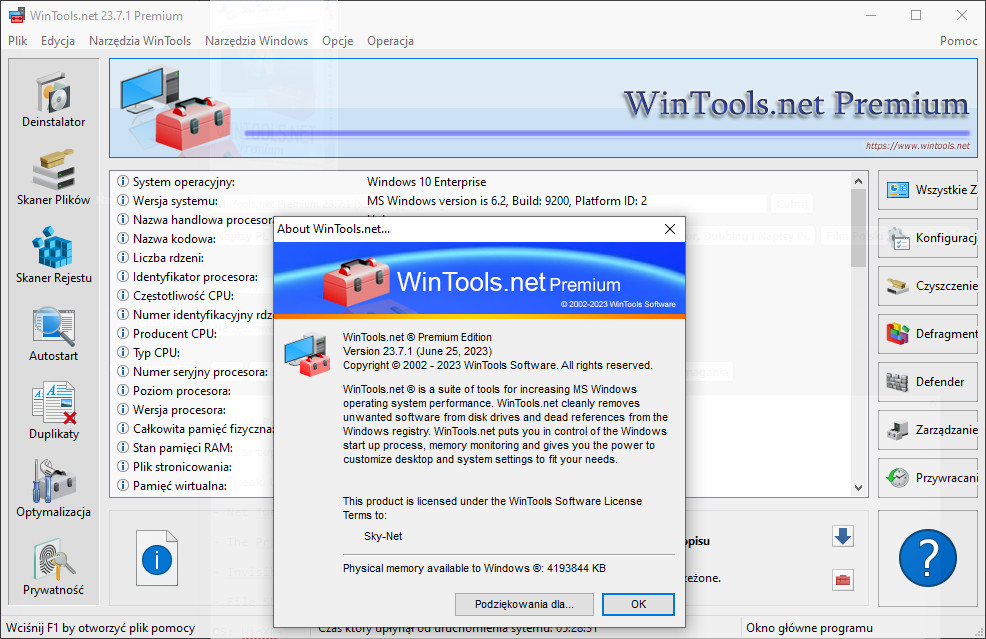This screenshot has height=639, width=986.
Task: Select the Wersja procesora row
Action: pos(194,410)
